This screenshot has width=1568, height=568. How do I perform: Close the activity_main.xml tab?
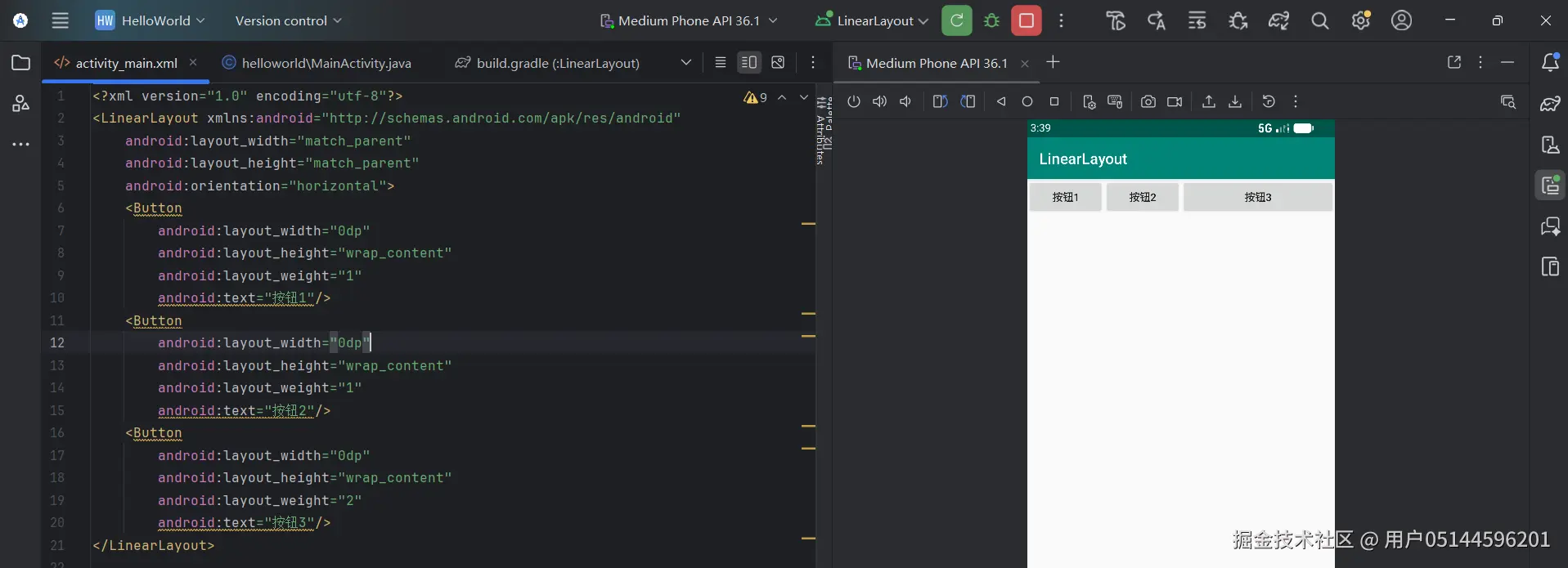pos(193,62)
